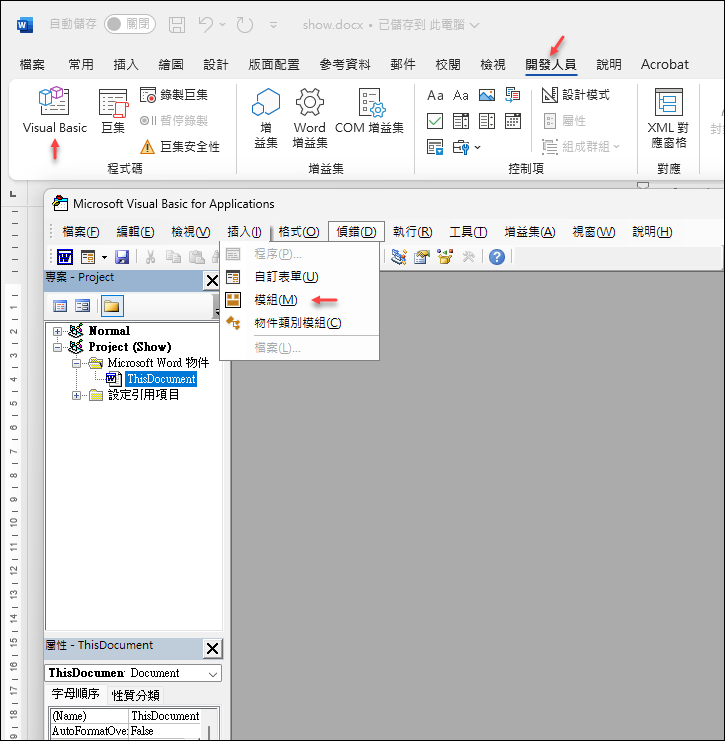Click the Redo button
The width and height of the screenshot is (725, 741).
(x=245, y=25)
